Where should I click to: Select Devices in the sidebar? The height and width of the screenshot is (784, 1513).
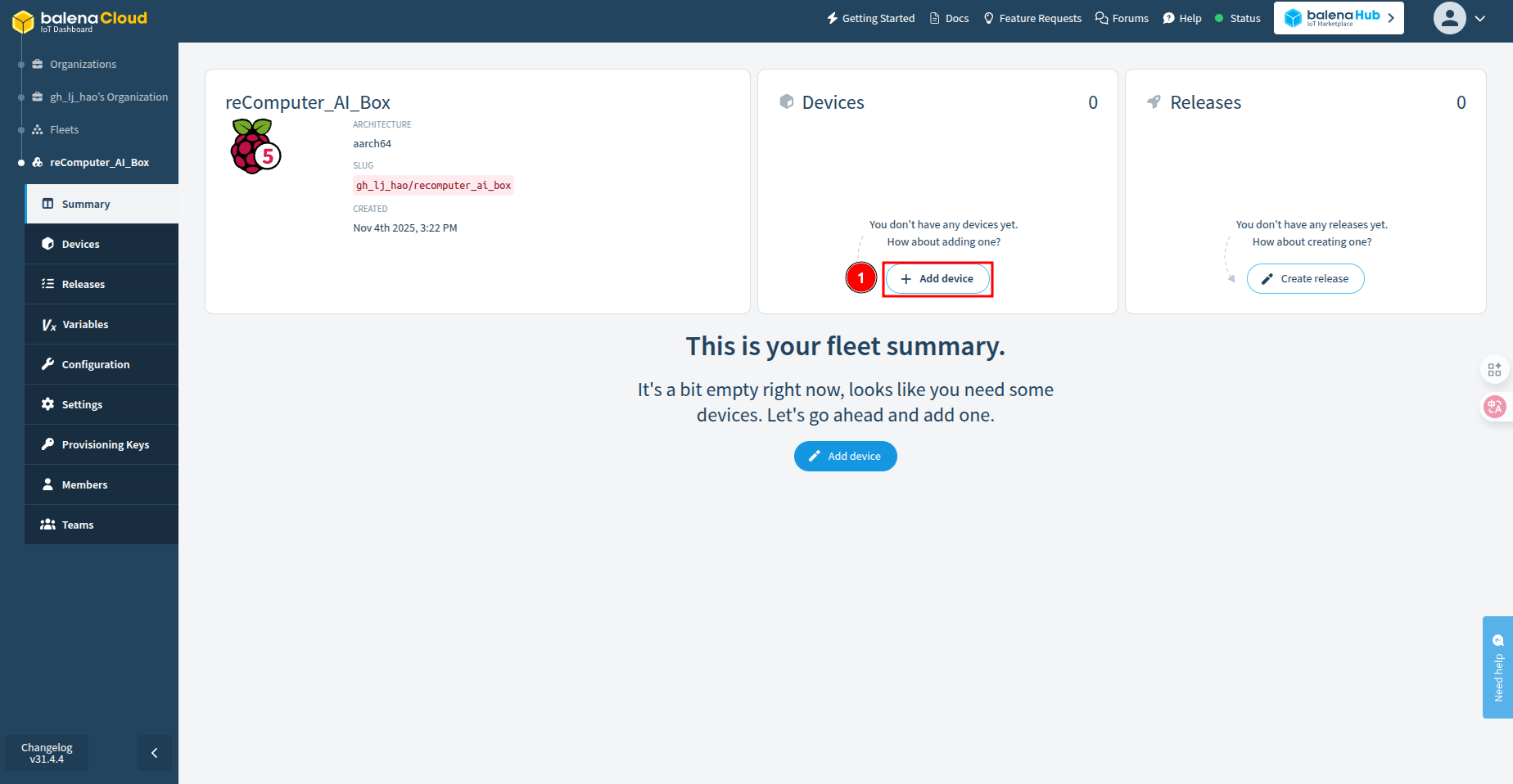(80, 244)
